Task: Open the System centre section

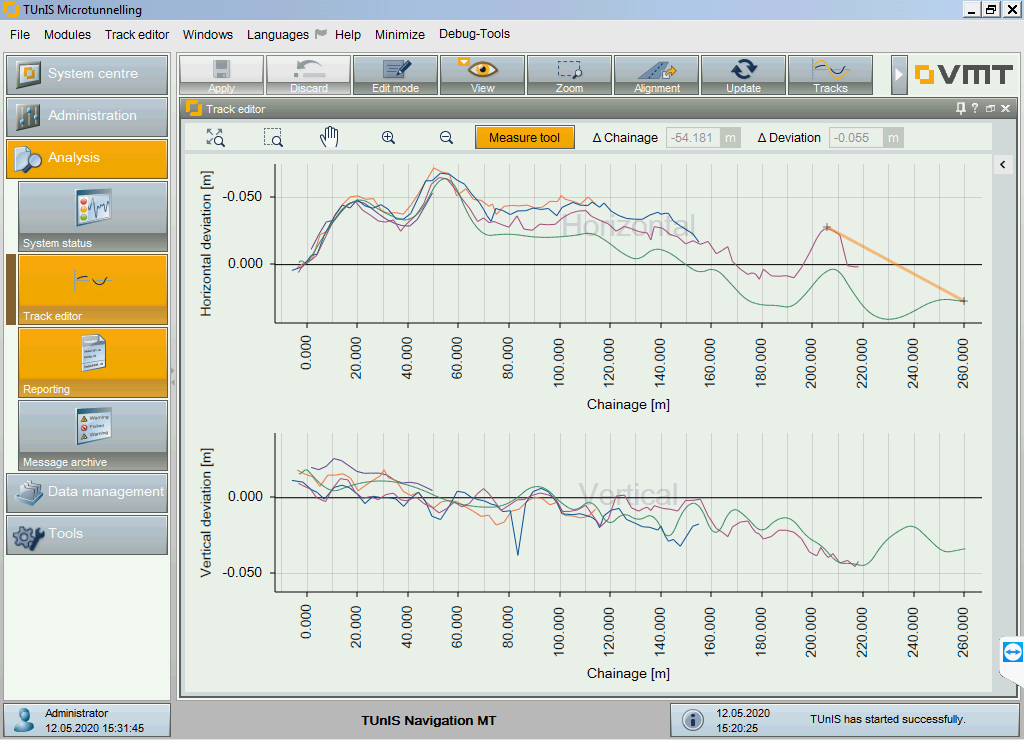Action: [87, 74]
